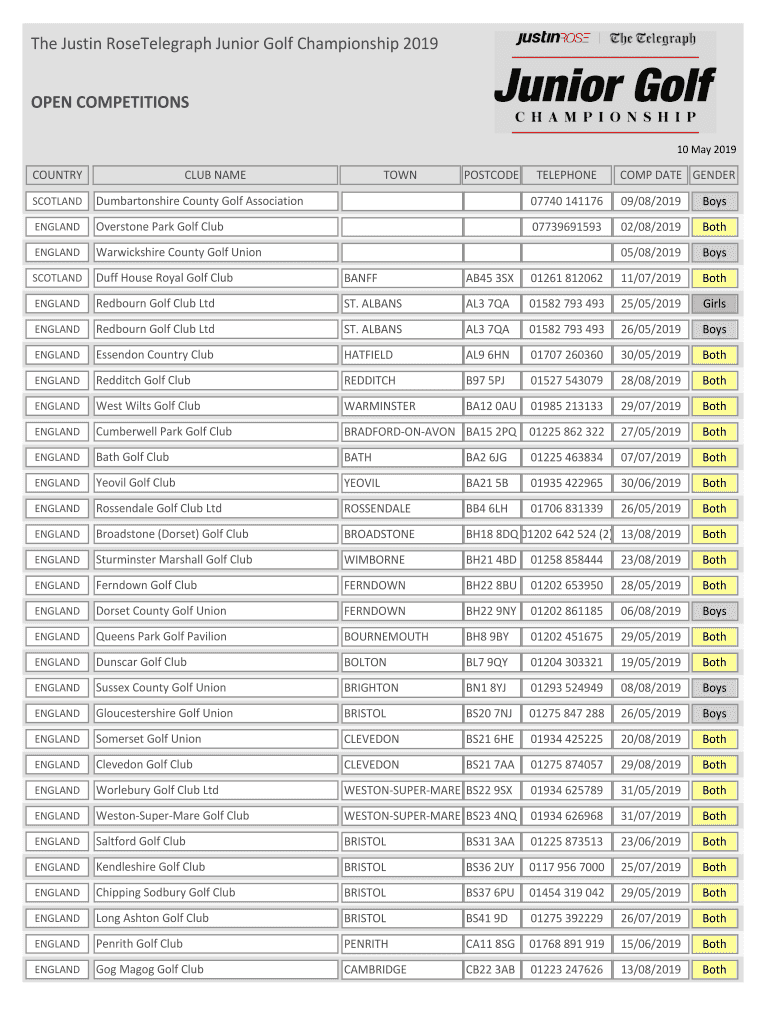The height and width of the screenshot is (1024, 770).
Task: Click the AB45 3SX postcode field
Action: point(491,278)
